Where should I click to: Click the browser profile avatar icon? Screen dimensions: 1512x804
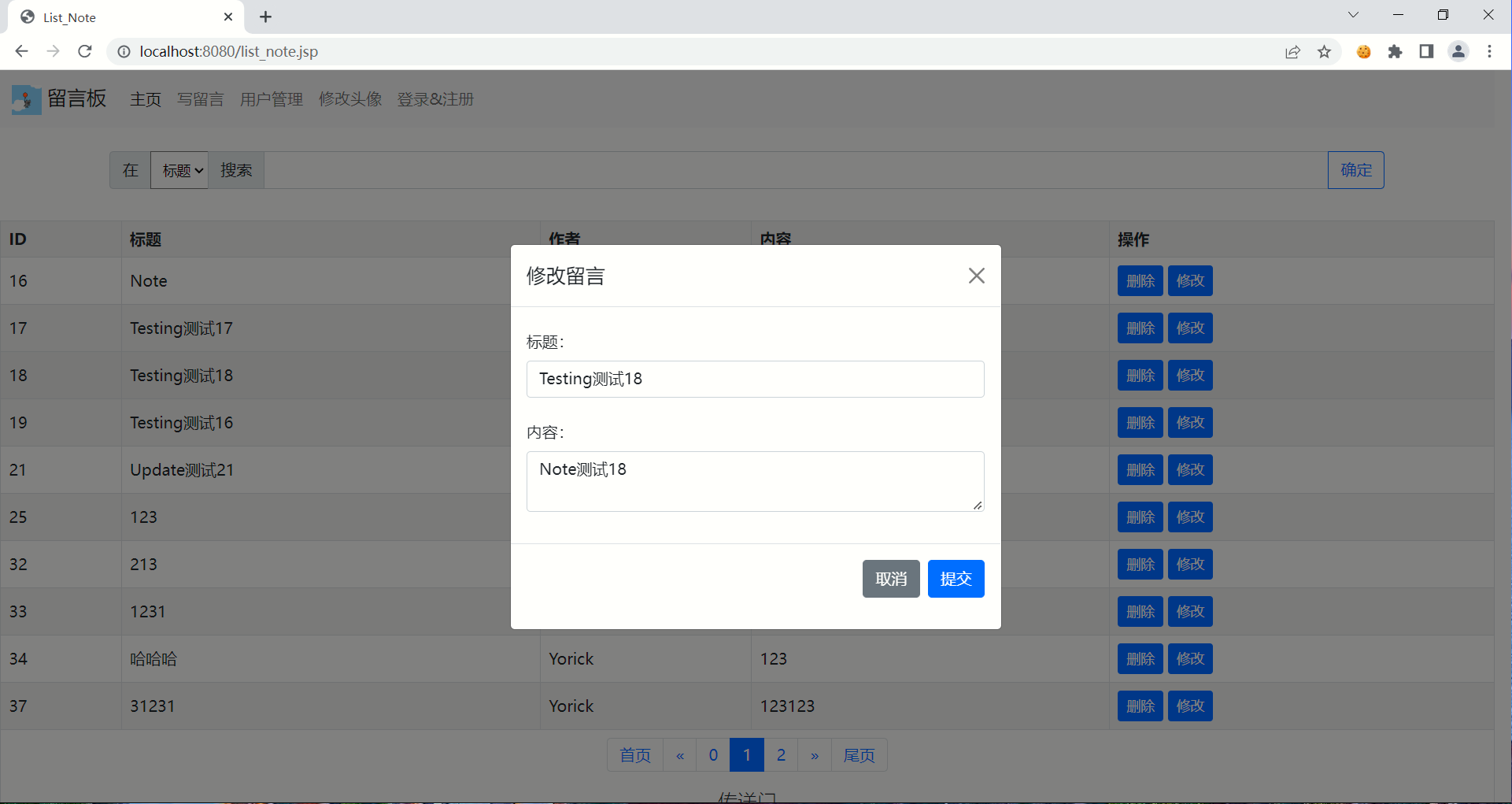click(1458, 51)
